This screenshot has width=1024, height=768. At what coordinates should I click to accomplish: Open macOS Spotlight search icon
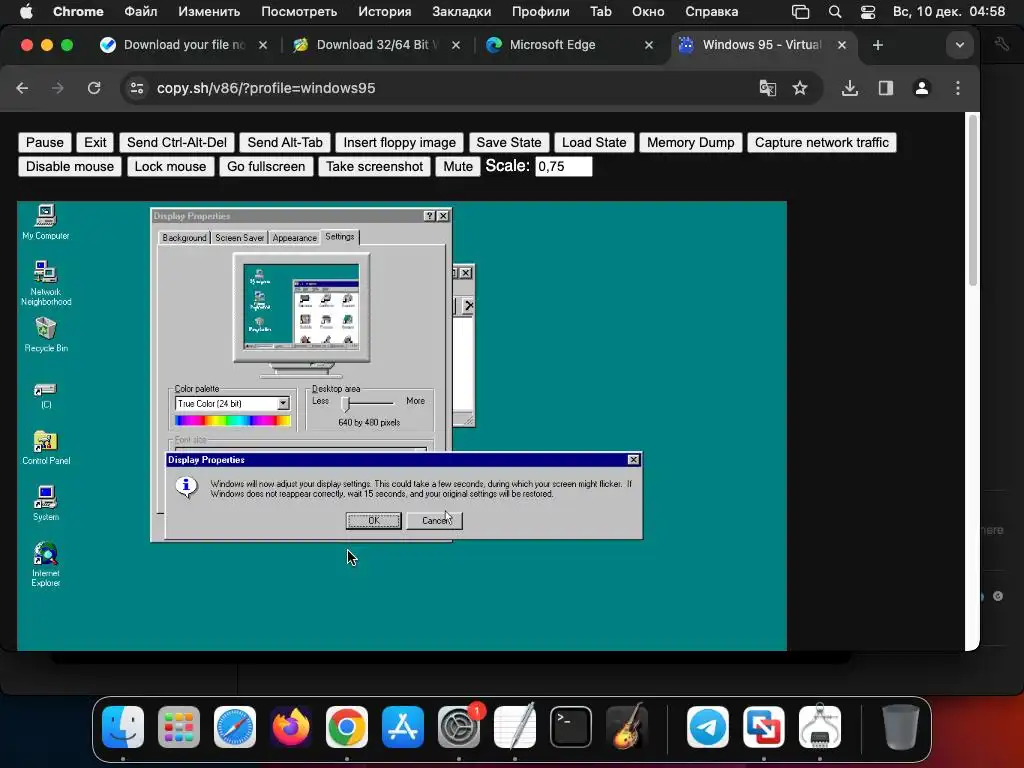tap(835, 12)
